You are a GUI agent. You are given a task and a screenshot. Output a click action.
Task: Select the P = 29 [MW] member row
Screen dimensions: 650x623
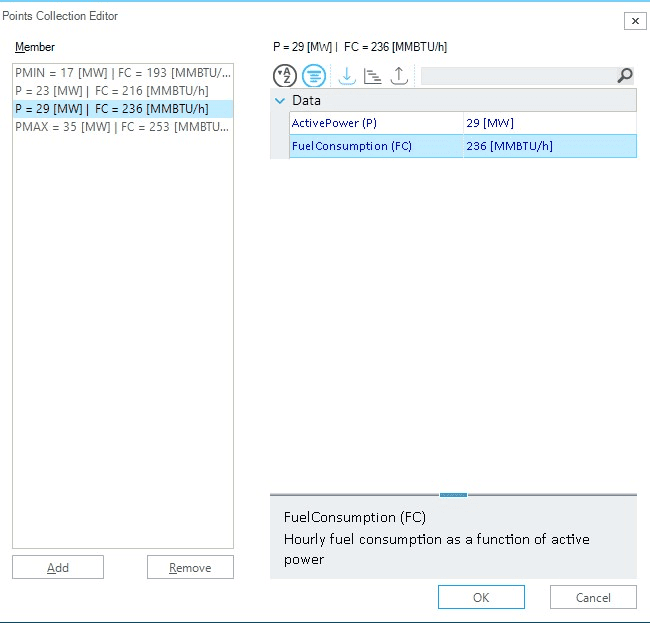coord(123,109)
